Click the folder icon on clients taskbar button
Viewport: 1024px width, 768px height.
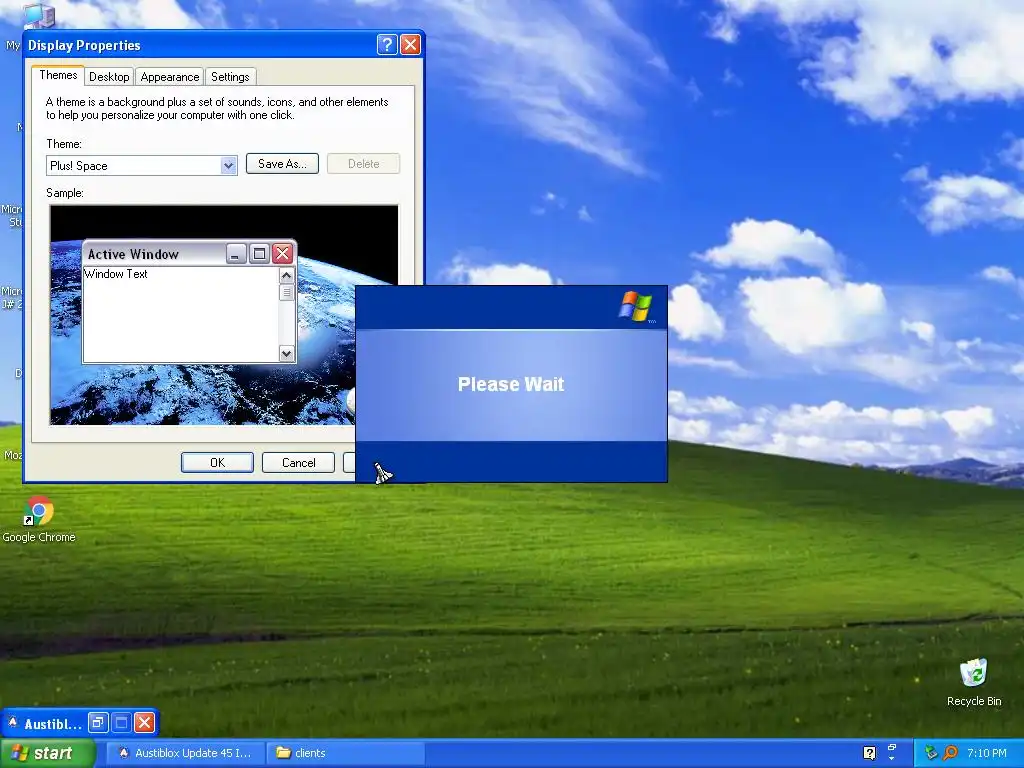[283, 753]
